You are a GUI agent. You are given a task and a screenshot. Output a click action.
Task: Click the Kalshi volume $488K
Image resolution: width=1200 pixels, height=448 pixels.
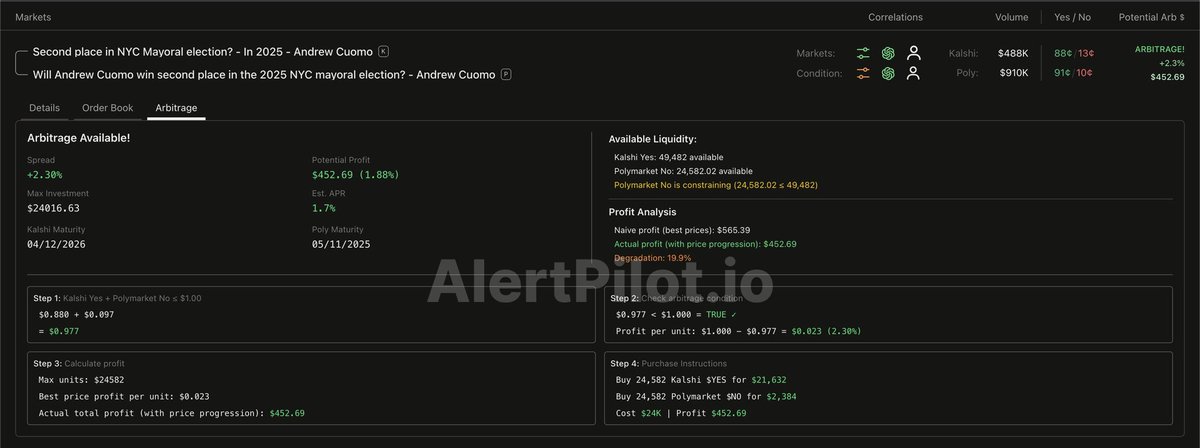1014,53
